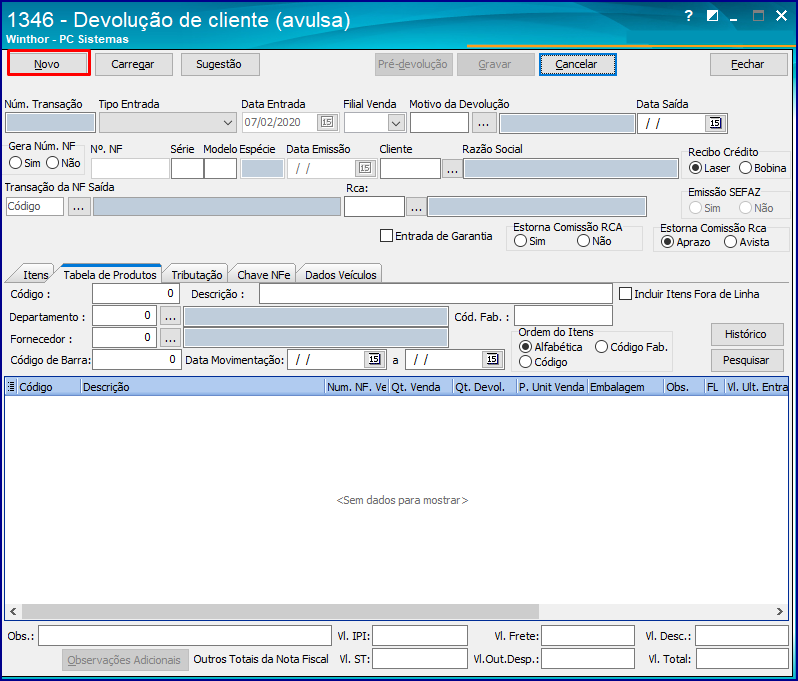798x681 pixels.
Task: Open the Departamento lookup ellipsis button
Action: point(170,316)
